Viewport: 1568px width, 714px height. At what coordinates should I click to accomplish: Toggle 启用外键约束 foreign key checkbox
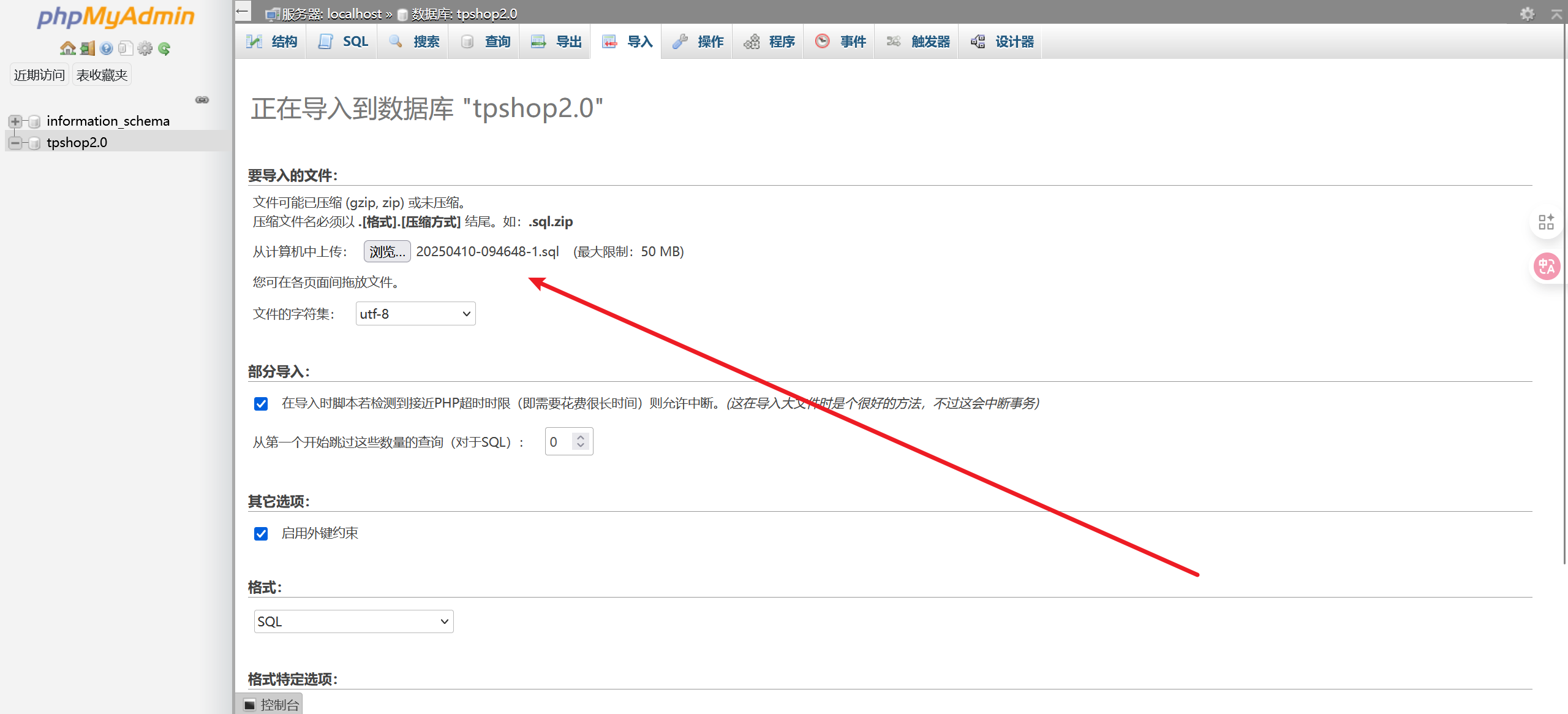pyautogui.click(x=261, y=534)
